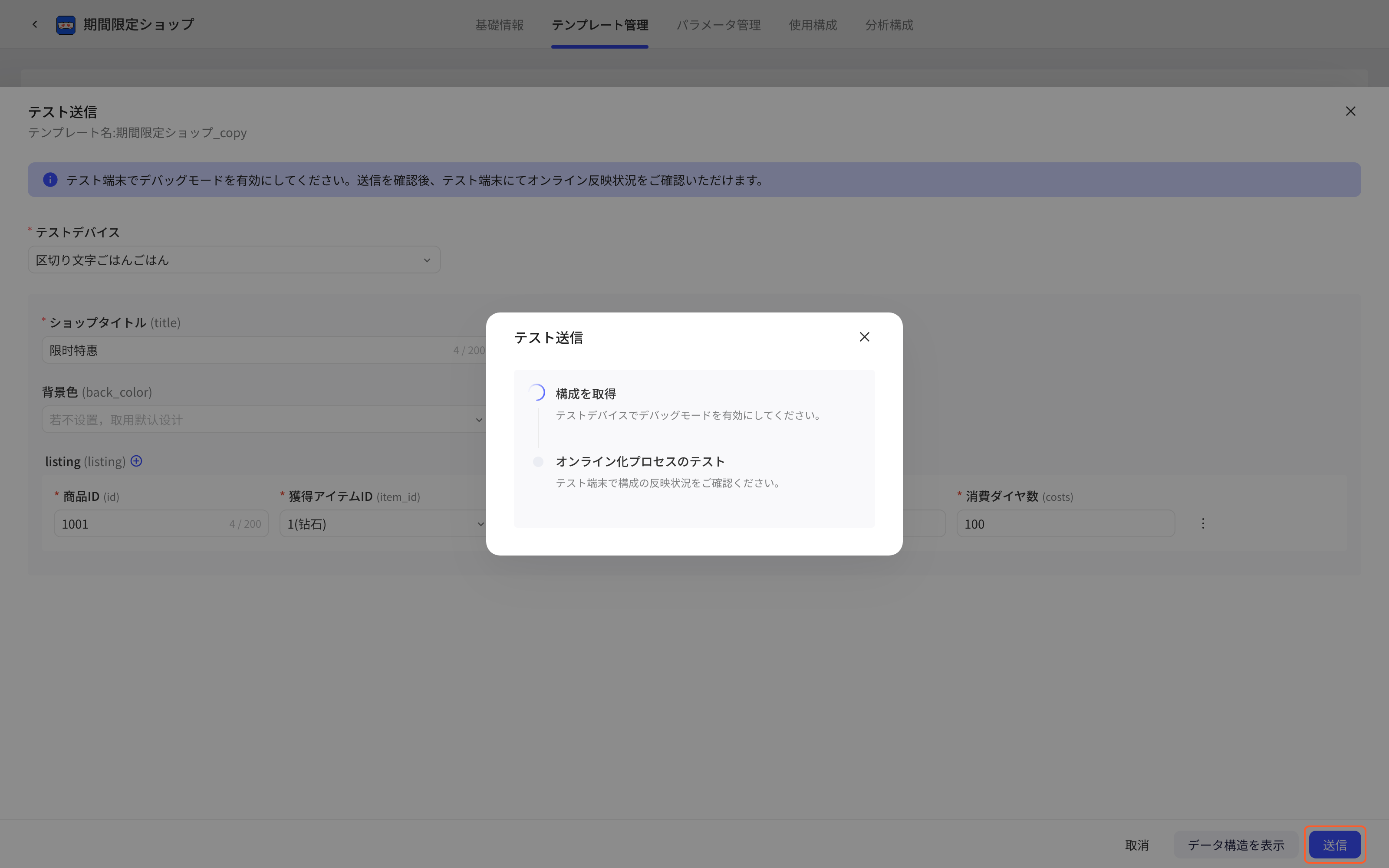The image size is (1389, 868).
Task: Click the 商品ID field containing 1001
Action: [161, 523]
